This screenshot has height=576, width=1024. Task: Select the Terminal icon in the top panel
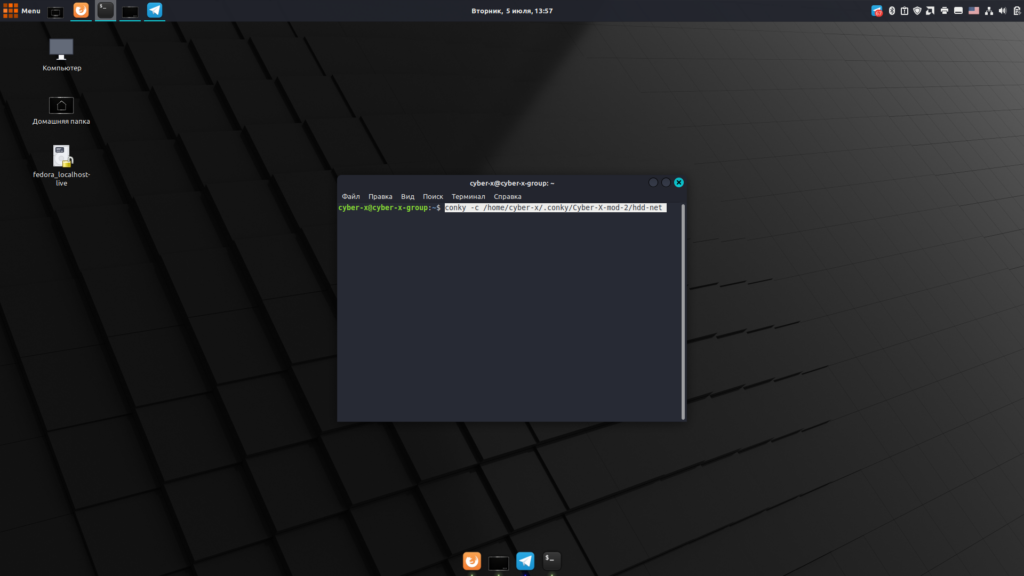pos(105,11)
